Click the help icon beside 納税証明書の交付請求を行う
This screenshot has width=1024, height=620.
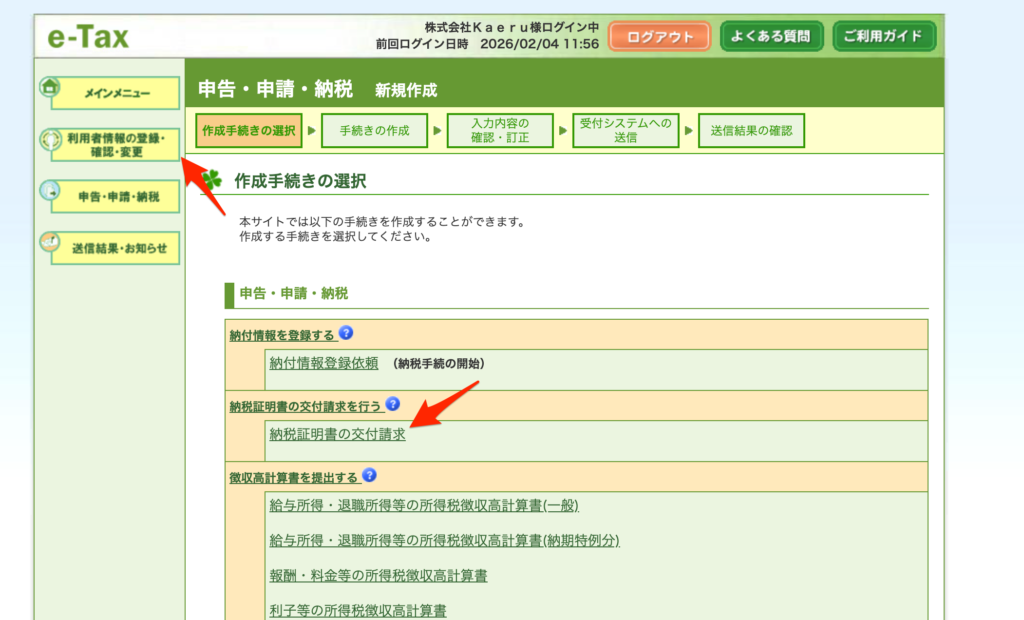(x=392, y=404)
